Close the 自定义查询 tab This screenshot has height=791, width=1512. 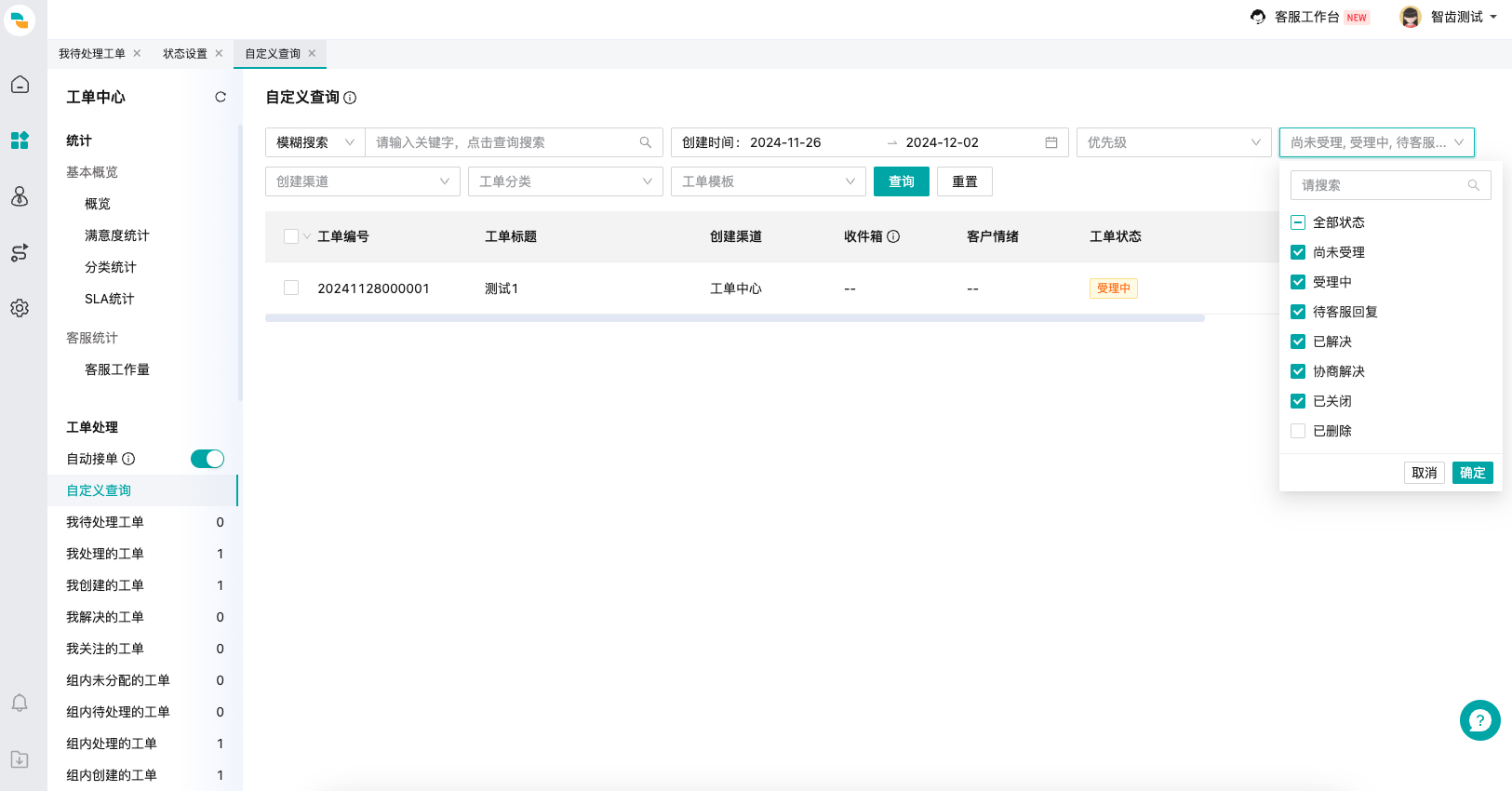pyautogui.click(x=312, y=53)
